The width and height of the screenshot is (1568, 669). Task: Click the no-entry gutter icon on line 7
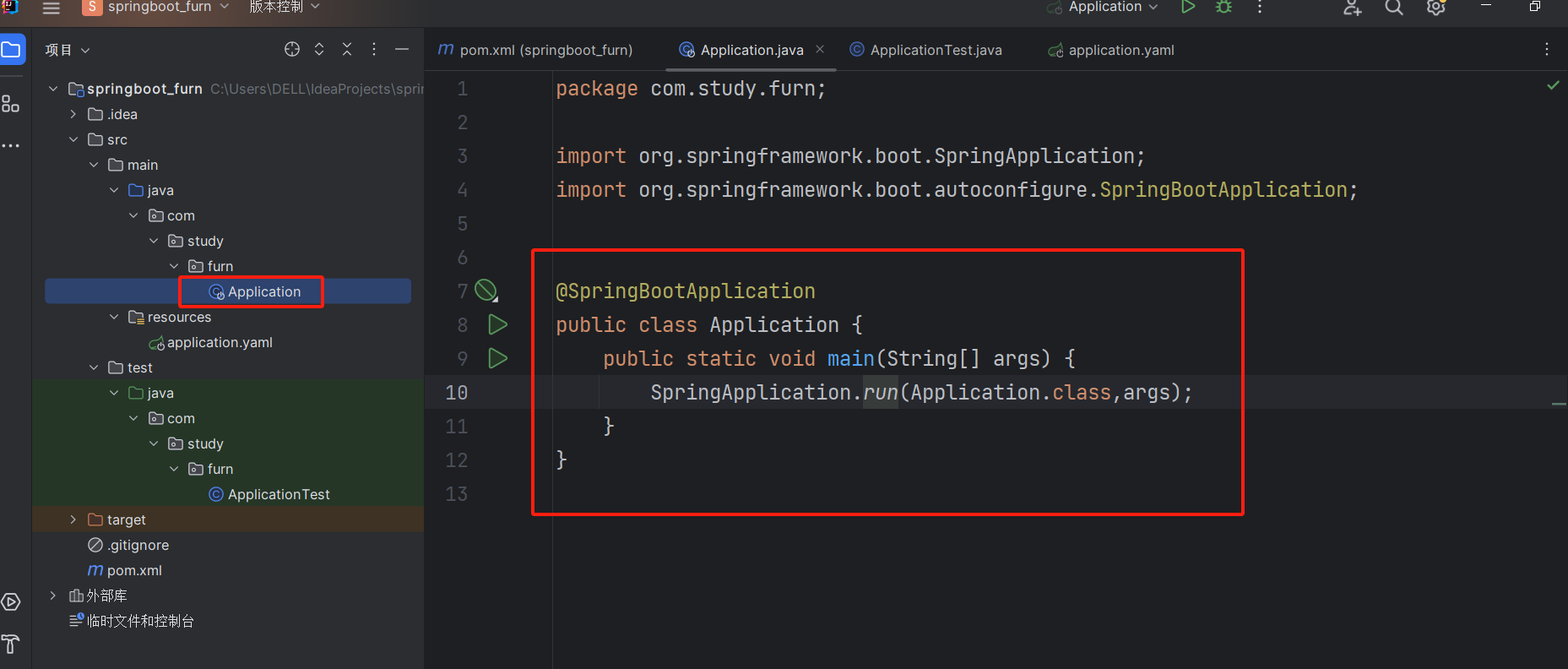pyautogui.click(x=486, y=291)
